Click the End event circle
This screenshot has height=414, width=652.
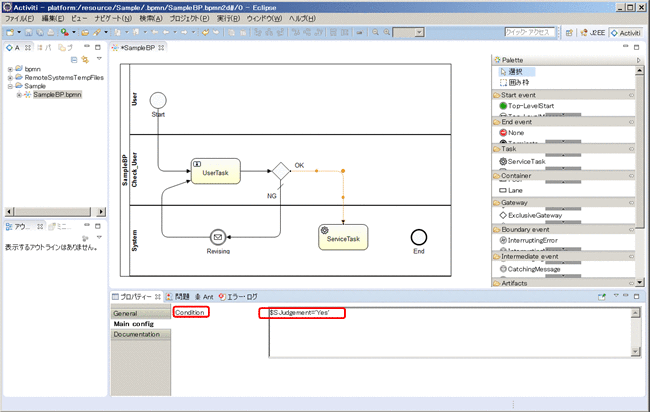pyautogui.click(x=418, y=236)
